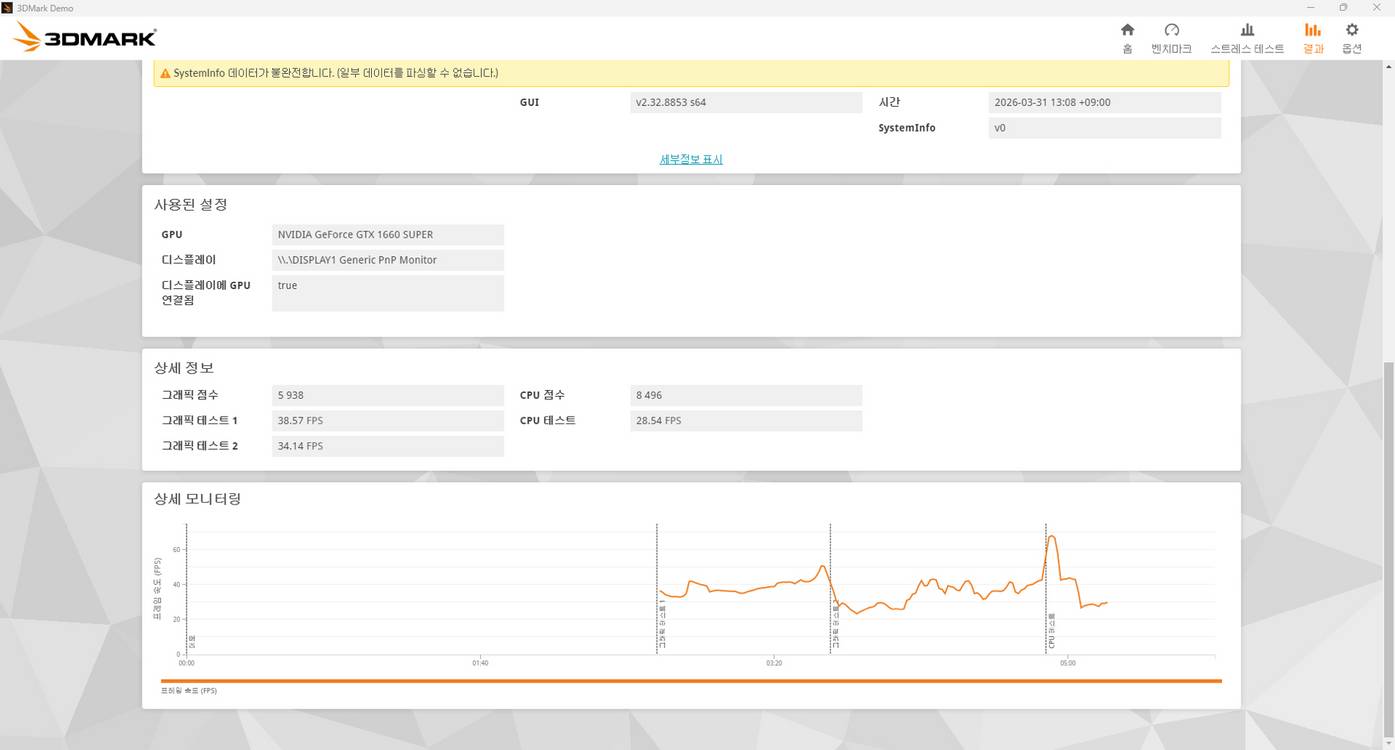Click the GUI version v2.32.8853 field
The width and height of the screenshot is (1395, 750).
pyautogui.click(x=745, y=102)
